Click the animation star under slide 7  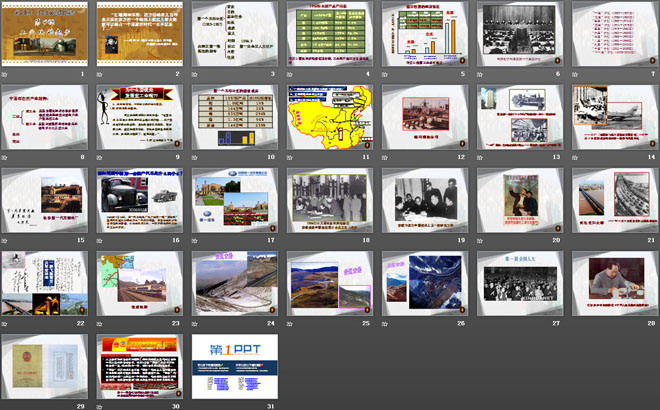coord(575,75)
